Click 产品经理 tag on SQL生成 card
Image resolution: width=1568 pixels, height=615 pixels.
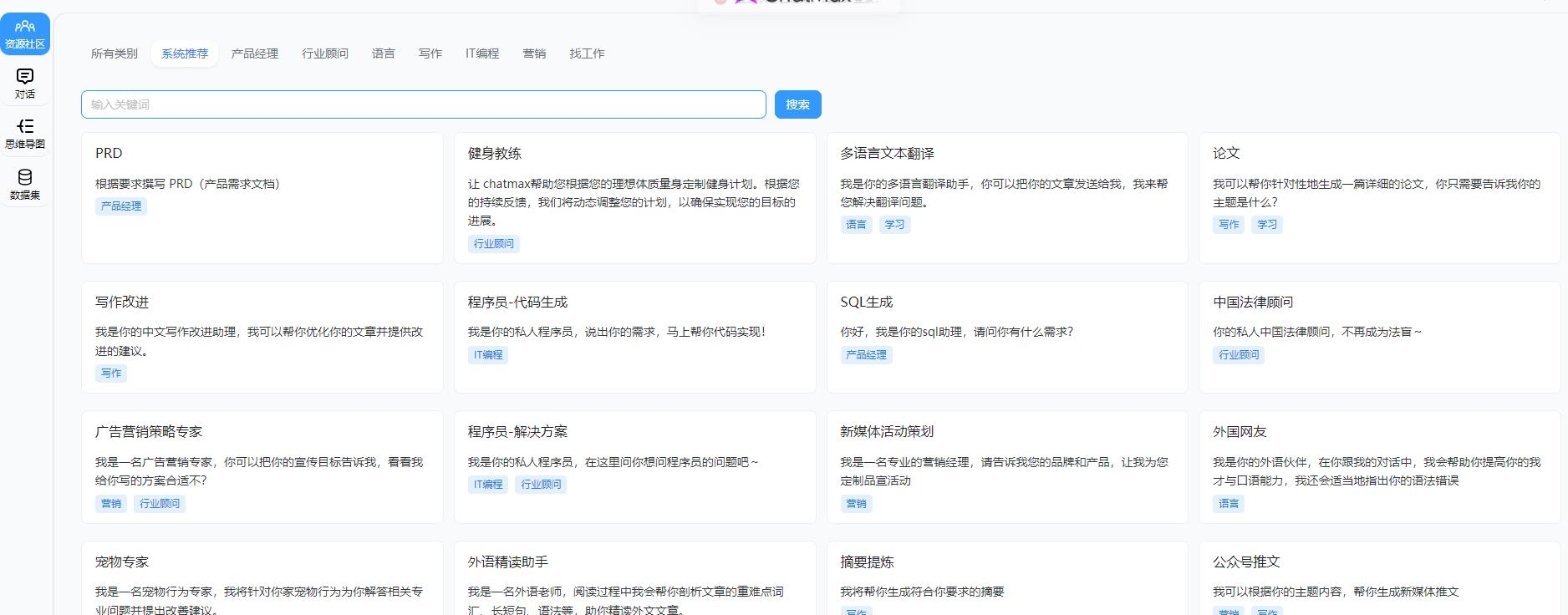[867, 355]
